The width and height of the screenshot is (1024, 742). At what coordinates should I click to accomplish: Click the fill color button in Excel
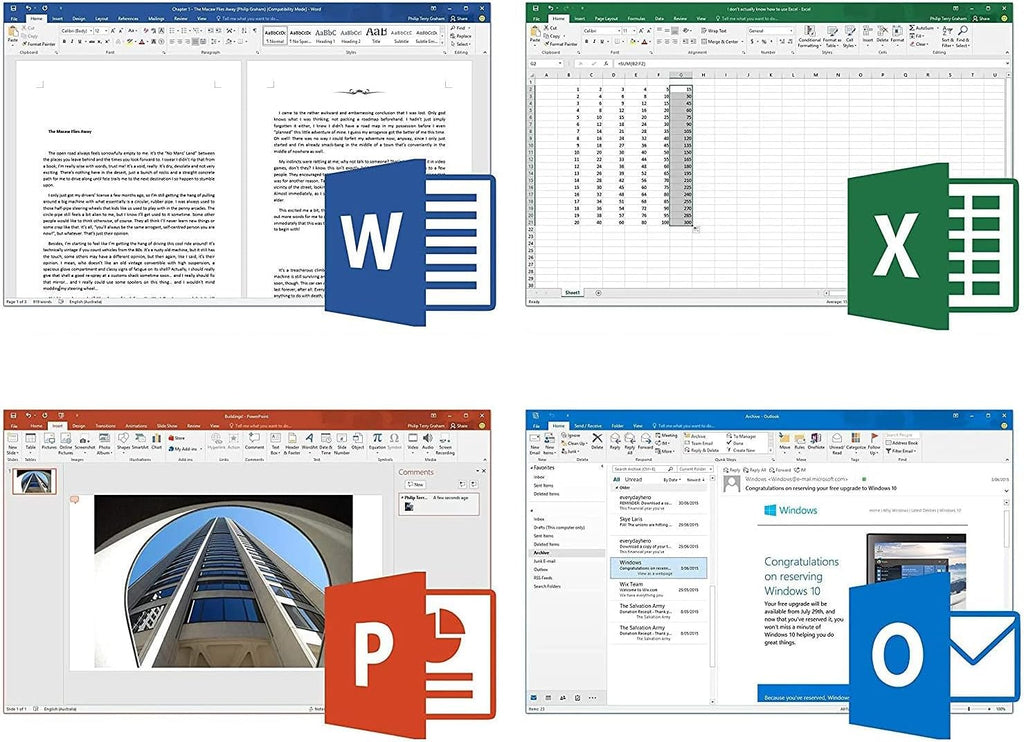click(x=633, y=41)
